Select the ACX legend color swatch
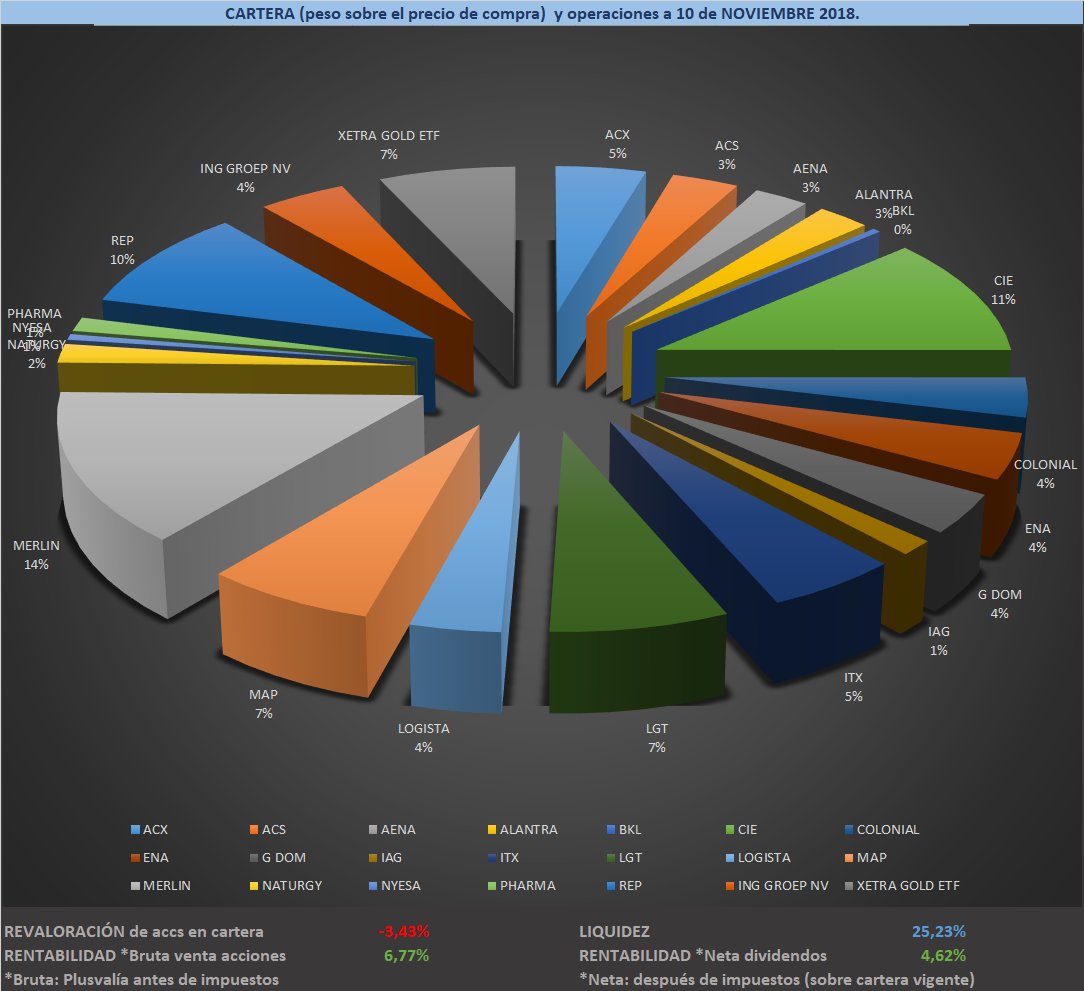 tap(136, 829)
